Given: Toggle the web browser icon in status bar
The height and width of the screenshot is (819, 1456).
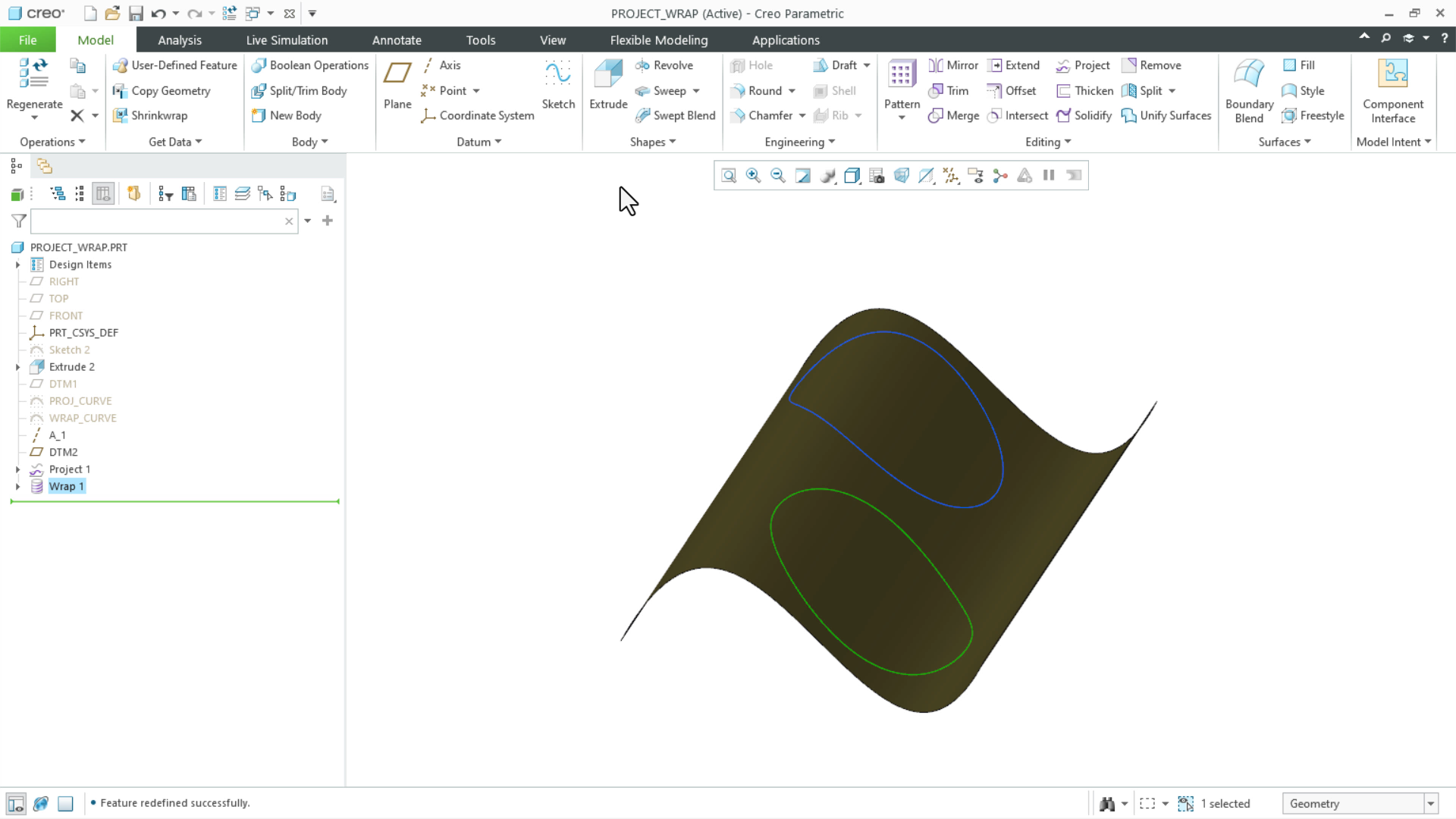Looking at the screenshot, I should (x=41, y=804).
